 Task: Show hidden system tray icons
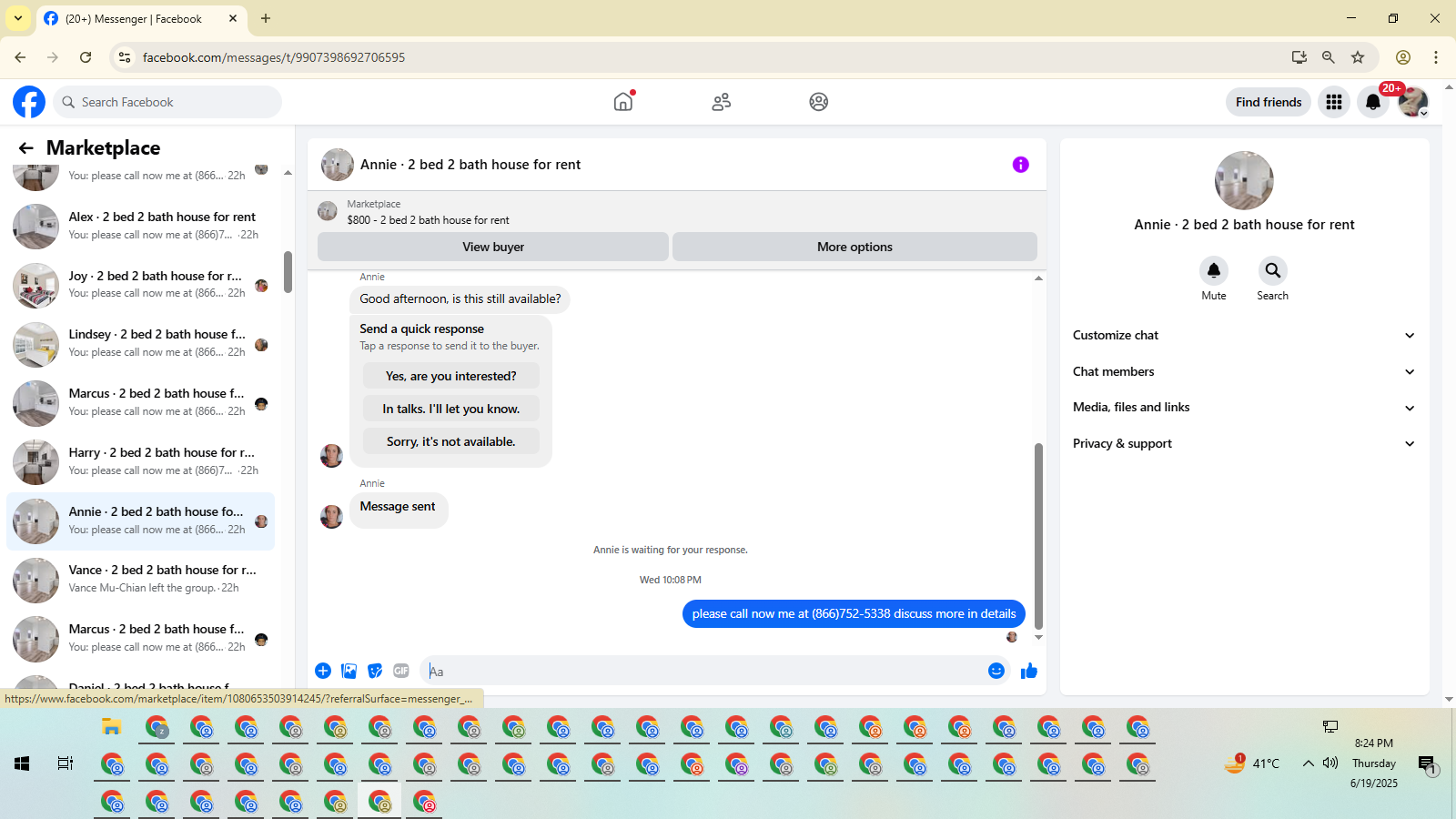tap(1308, 763)
